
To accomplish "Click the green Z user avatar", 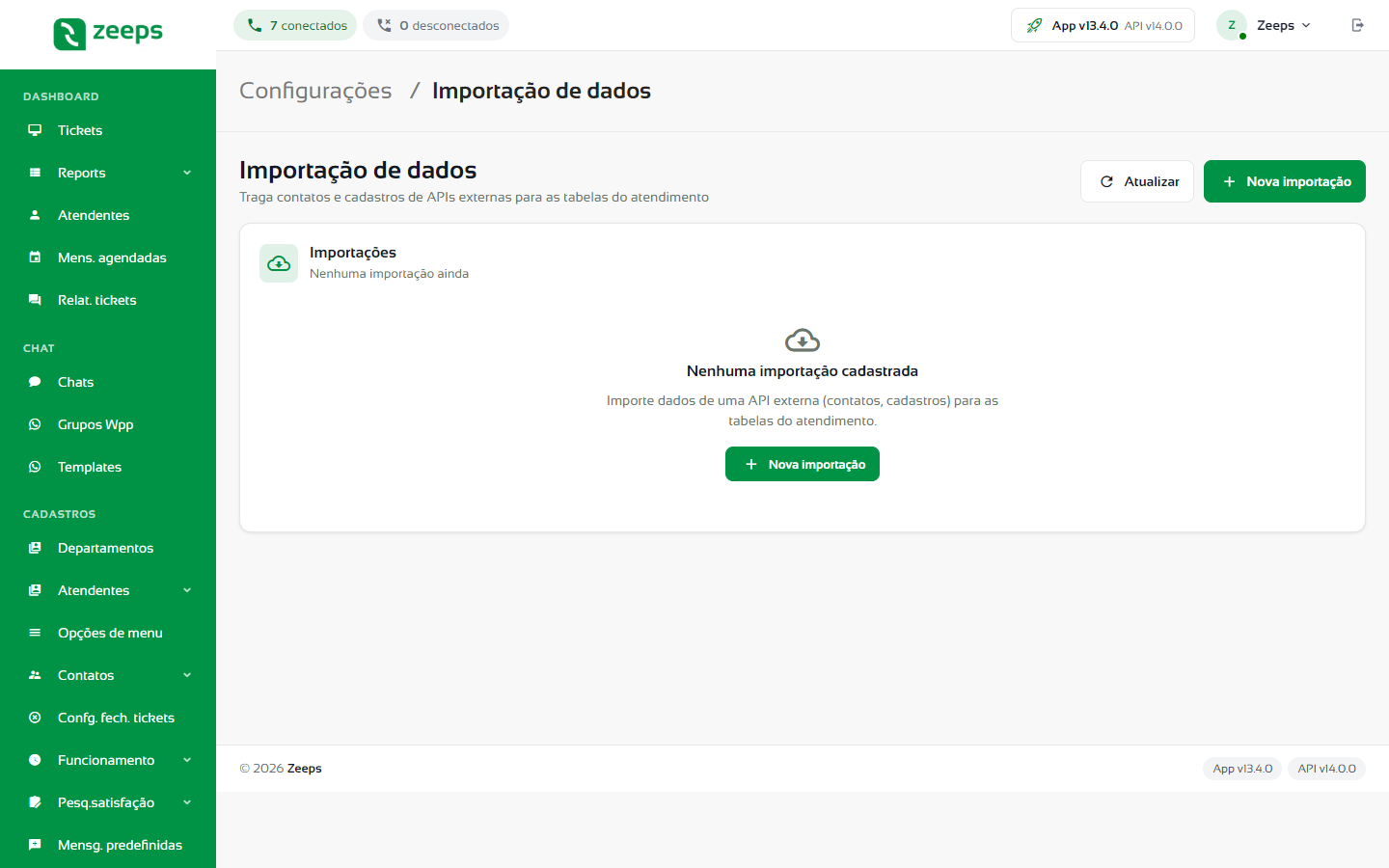I will [1232, 25].
